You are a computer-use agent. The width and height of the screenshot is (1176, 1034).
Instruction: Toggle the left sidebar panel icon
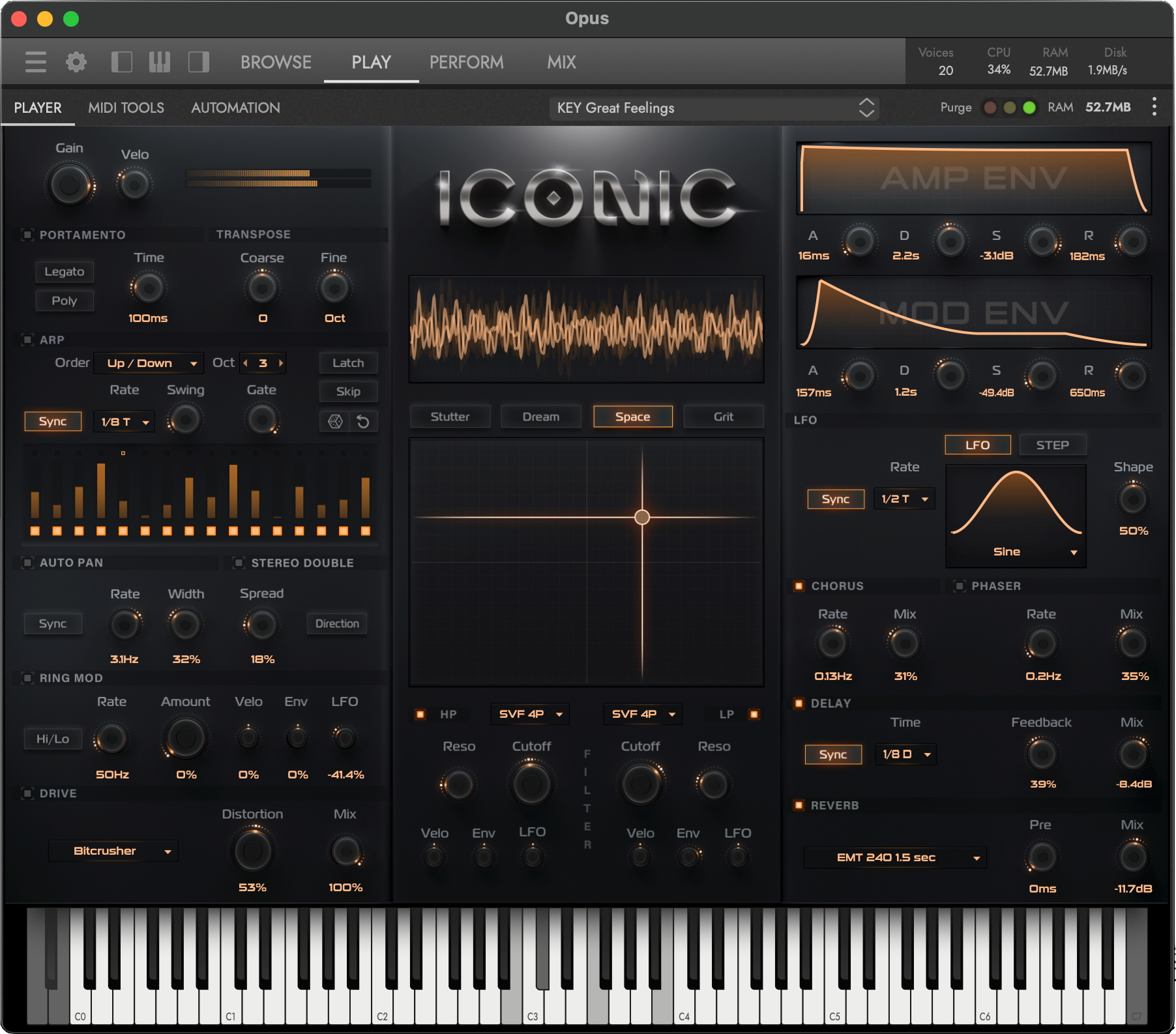click(122, 62)
